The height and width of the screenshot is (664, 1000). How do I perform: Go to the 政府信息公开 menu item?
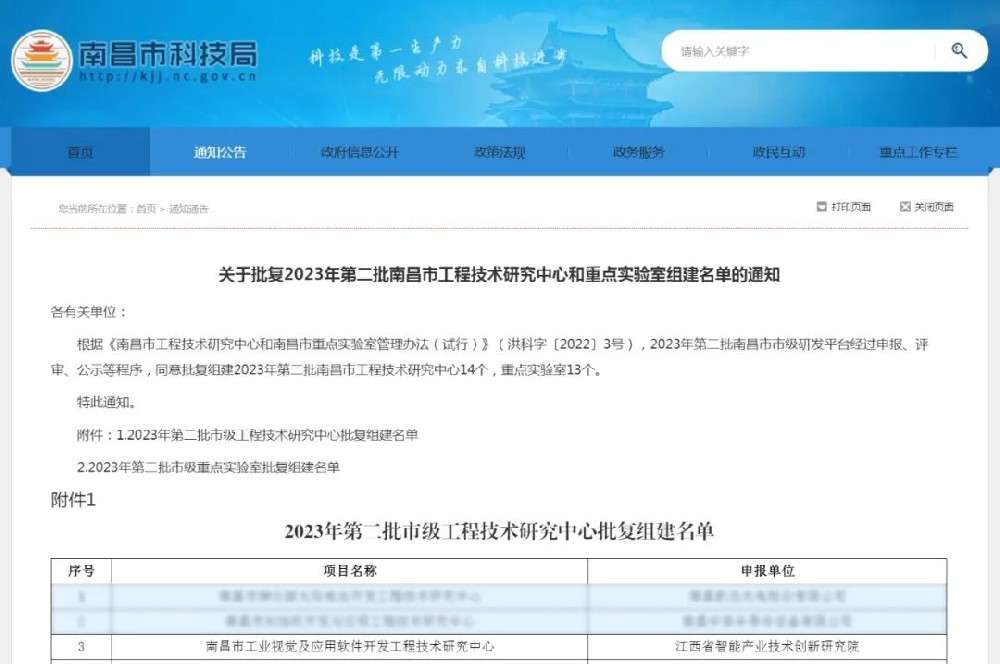(x=359, y=153)
